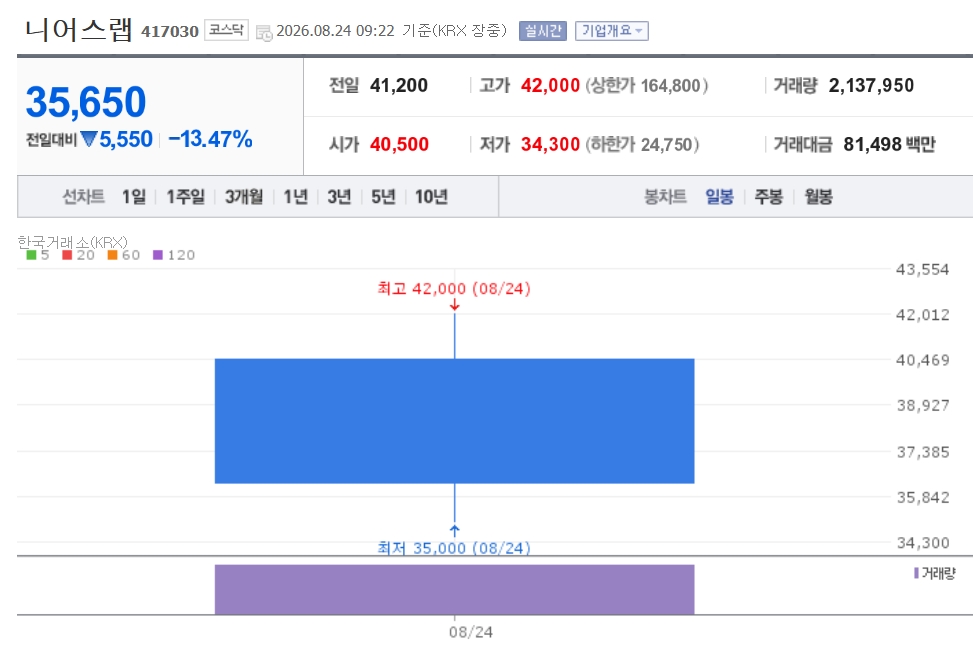Click the purple volume bar for 08/24

coord(454,590)
